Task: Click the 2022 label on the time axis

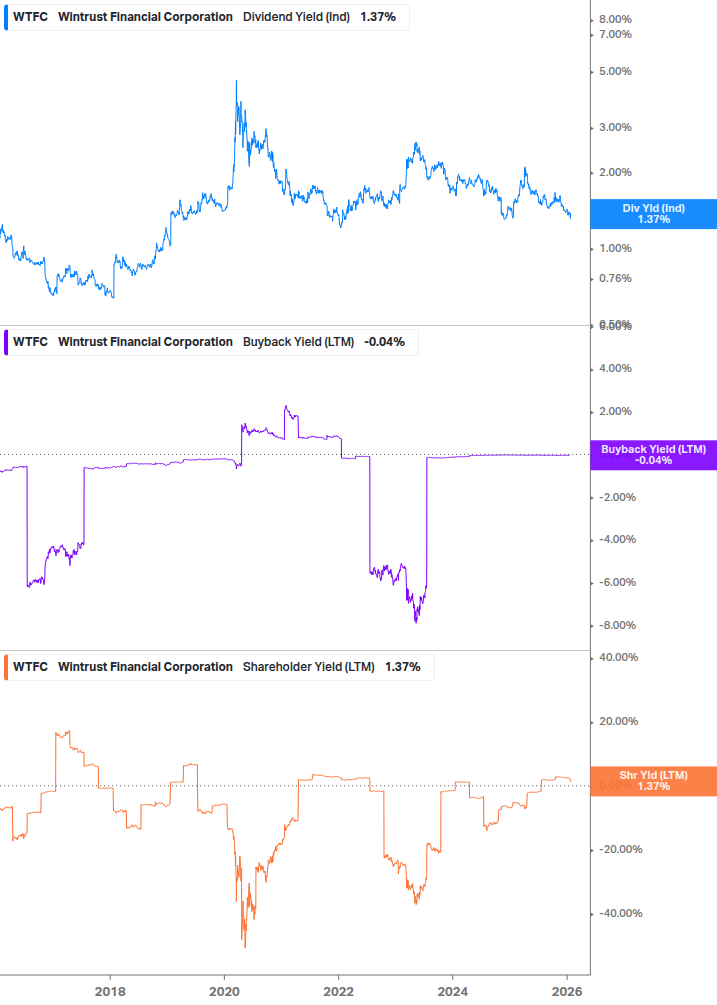Action: (x=338, y=992)
